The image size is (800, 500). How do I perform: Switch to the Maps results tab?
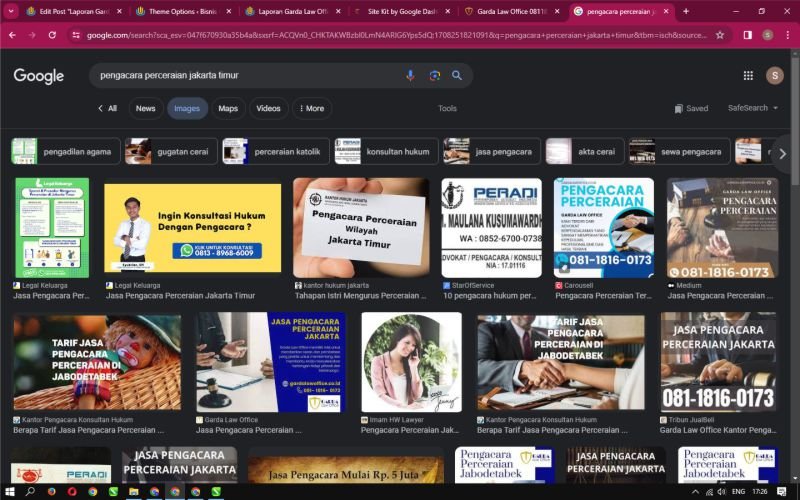point(228,108)
